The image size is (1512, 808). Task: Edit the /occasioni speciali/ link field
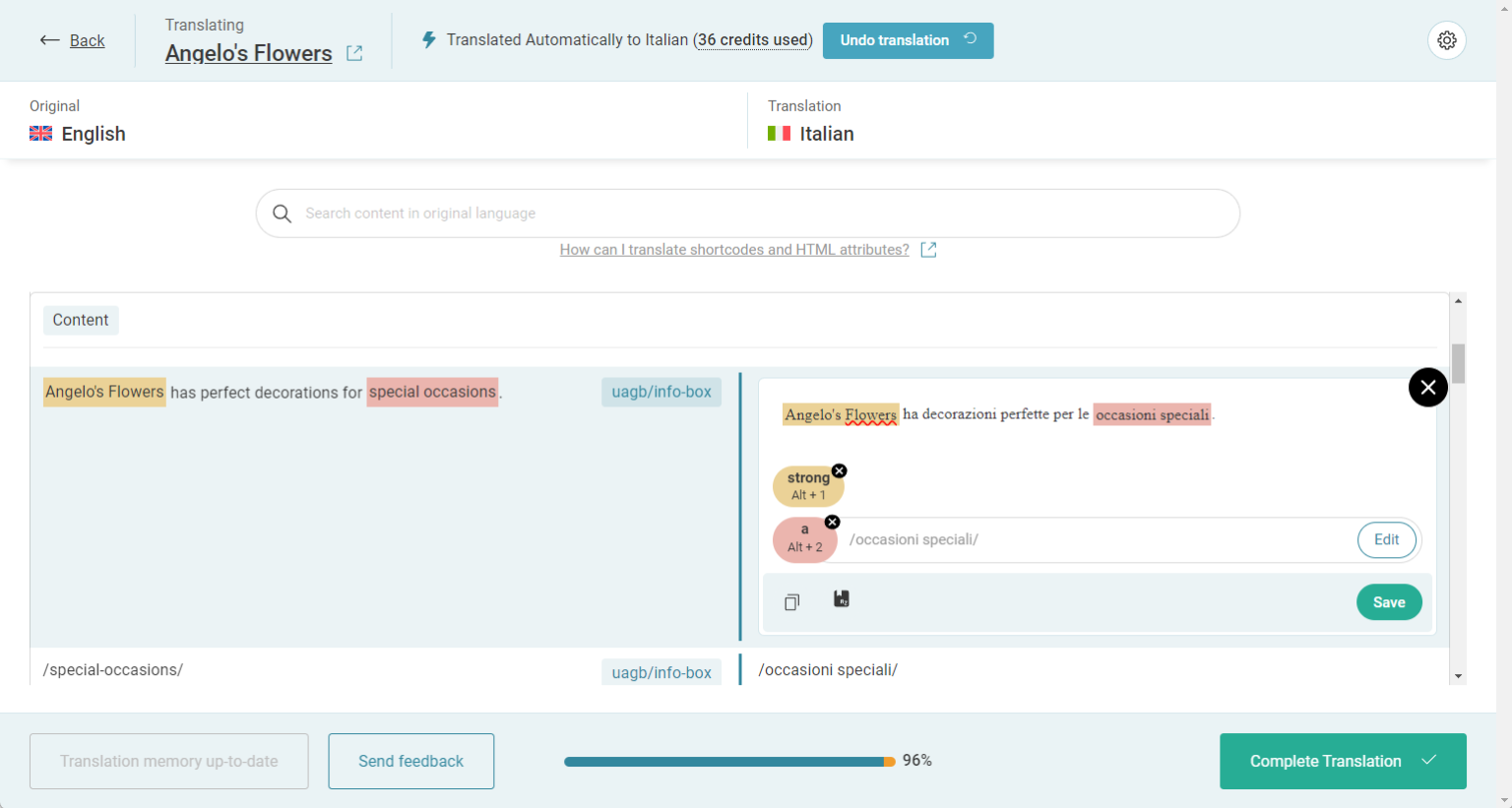click(x=1386, y=539)
